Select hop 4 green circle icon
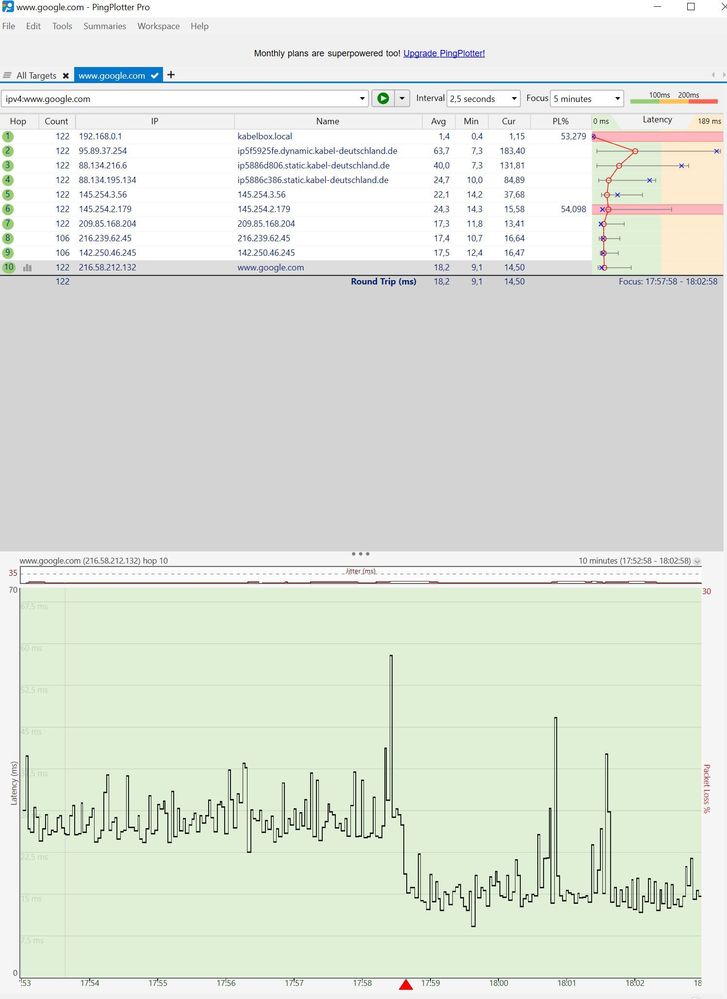This screenshot has height=999, width=727. pos(8,180)
